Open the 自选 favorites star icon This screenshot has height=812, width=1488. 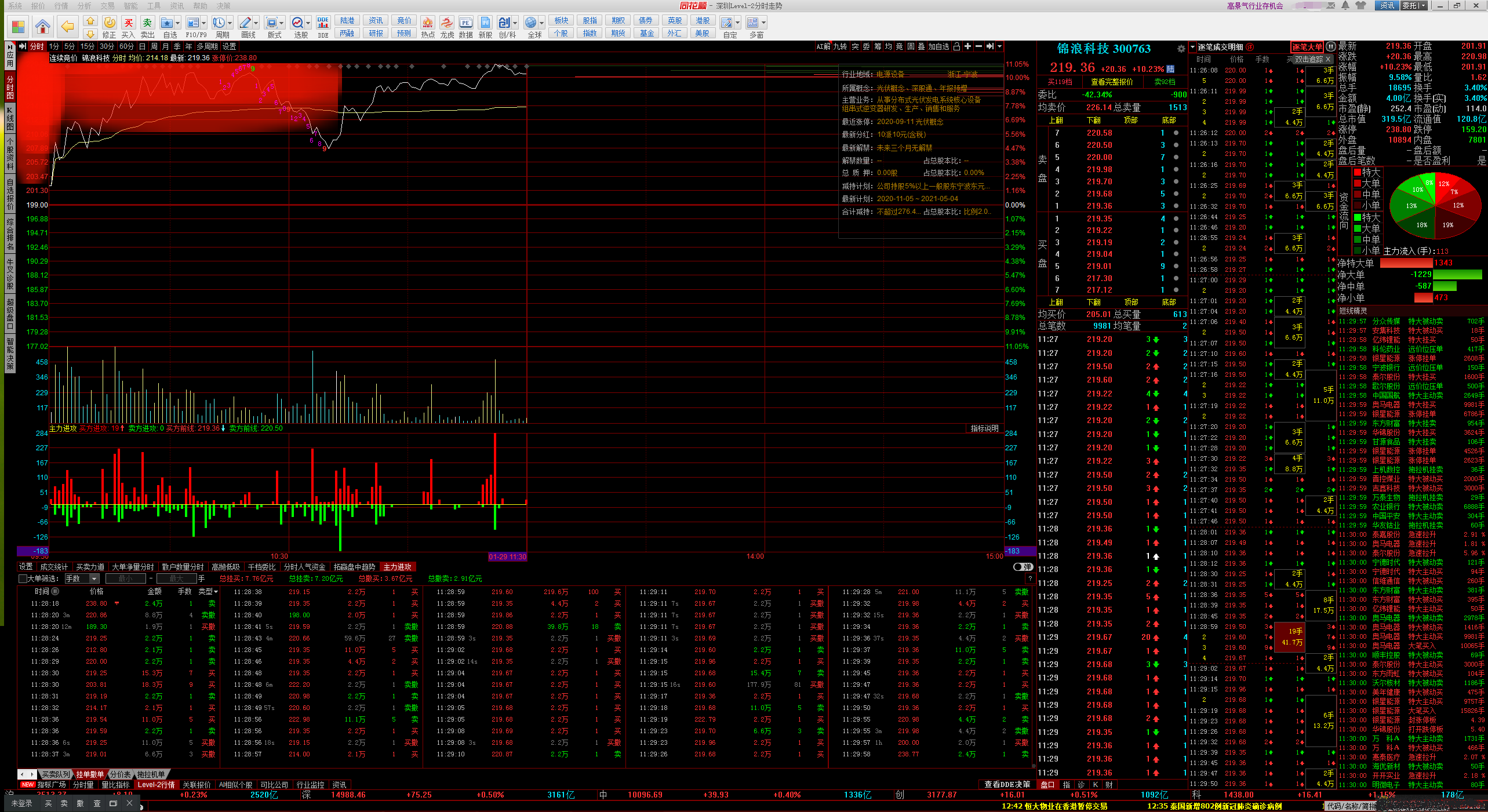[167, 23]
